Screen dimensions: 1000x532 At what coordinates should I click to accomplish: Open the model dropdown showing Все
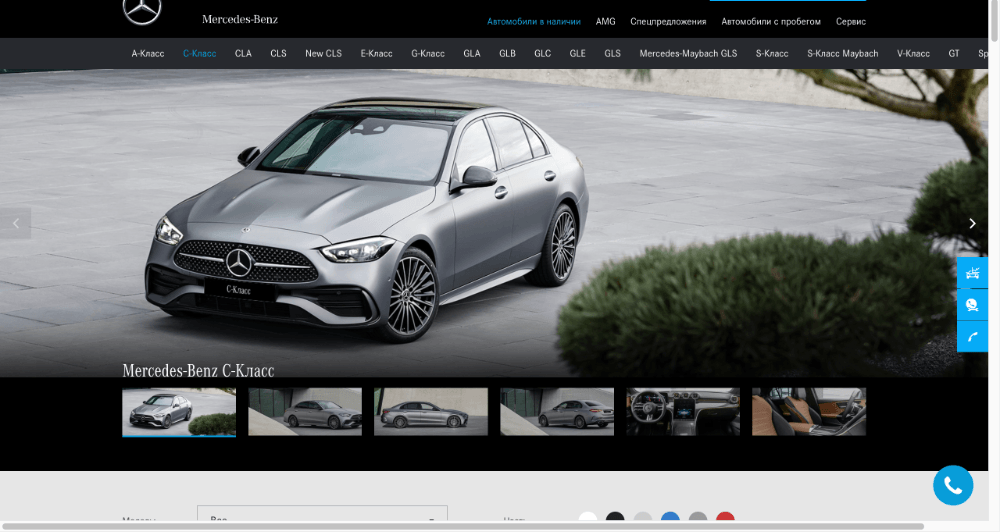pyautogui.click(x=322, y=515)
